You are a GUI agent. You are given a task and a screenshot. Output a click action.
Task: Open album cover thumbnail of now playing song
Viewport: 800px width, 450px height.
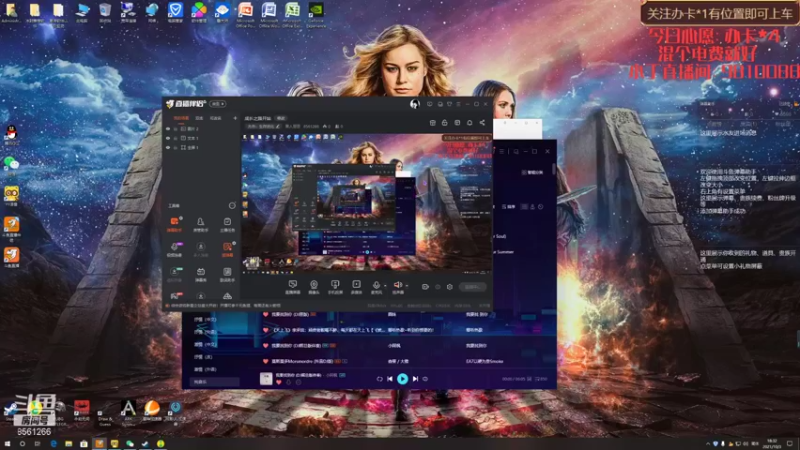pyautogui.click(x=266, y=378)
